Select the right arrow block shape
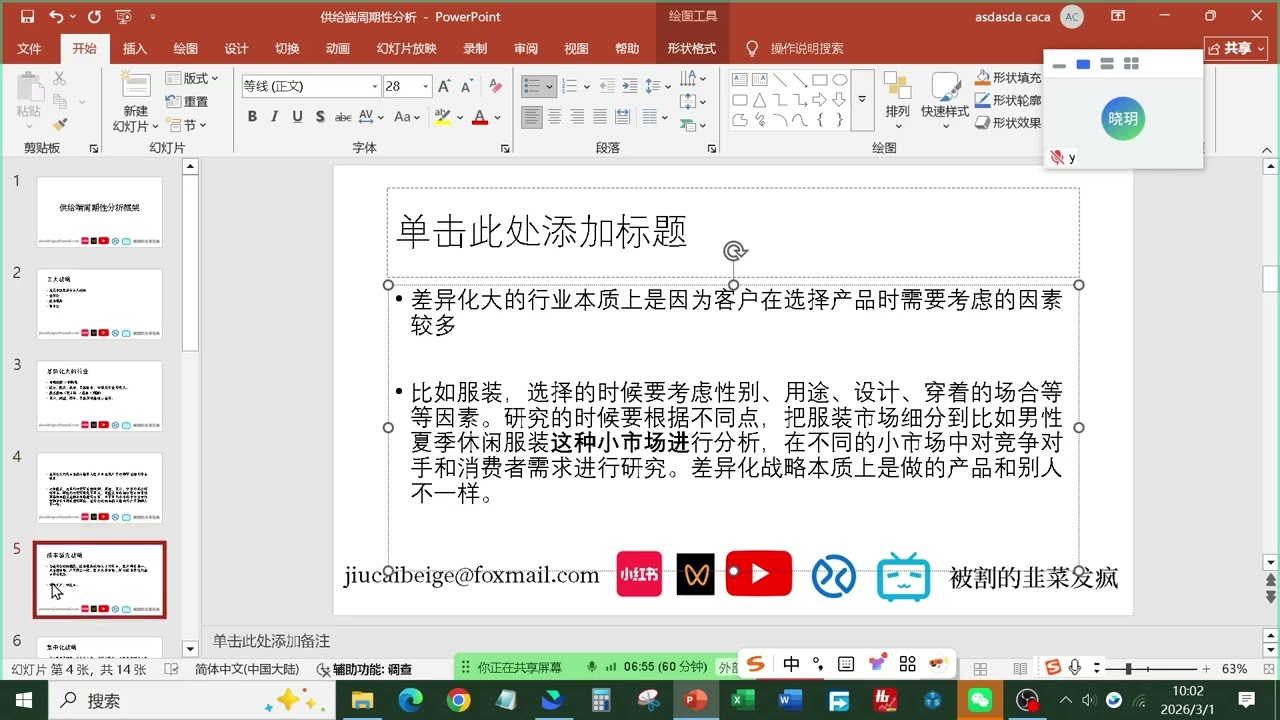The height and width of the screenshot is (720, 1280). click(819, 100)
